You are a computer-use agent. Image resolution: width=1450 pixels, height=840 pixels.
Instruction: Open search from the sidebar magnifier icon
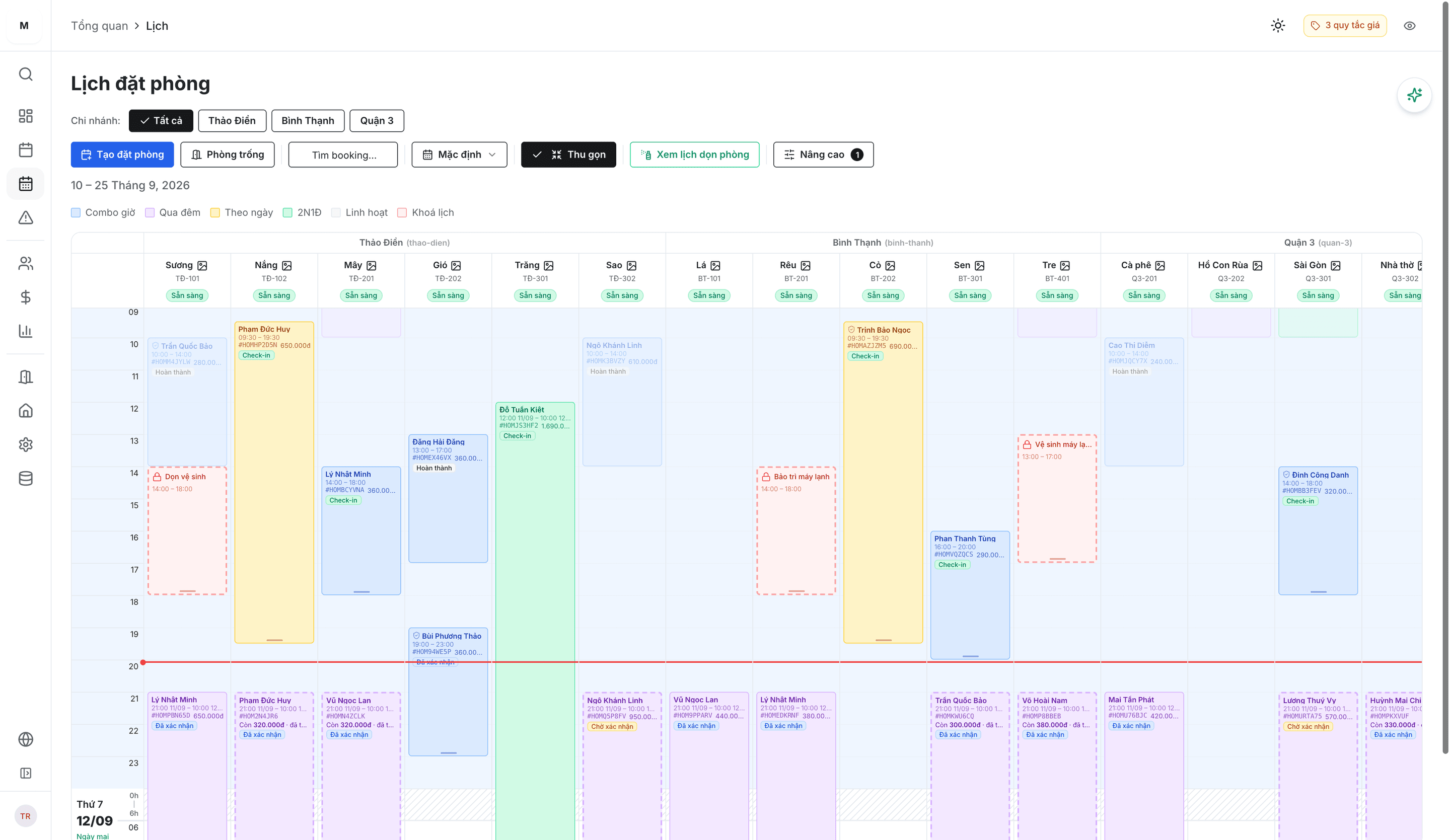[25, 74]
